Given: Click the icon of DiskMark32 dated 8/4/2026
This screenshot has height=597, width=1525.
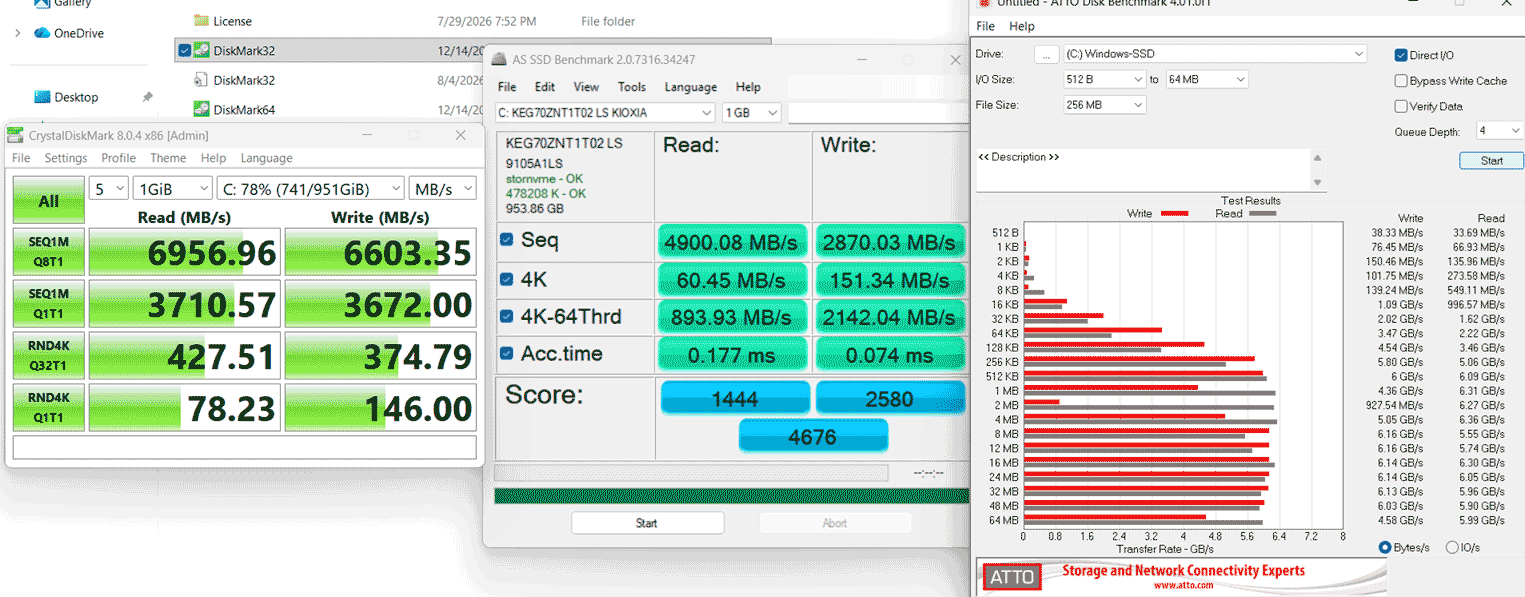Looking at the screenshot, I should 201,80.
